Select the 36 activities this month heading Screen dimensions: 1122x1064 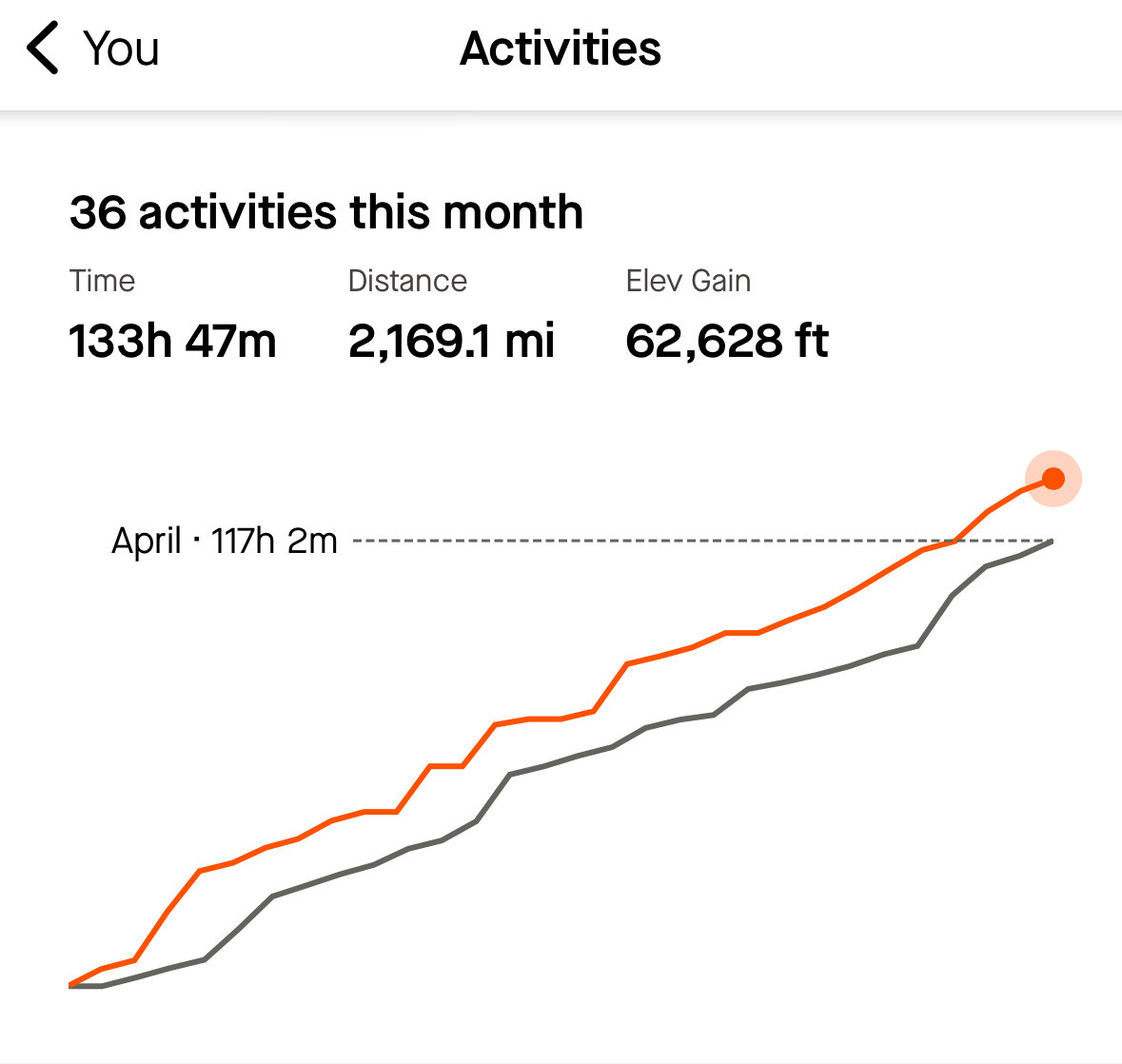(x=325, y=212)
